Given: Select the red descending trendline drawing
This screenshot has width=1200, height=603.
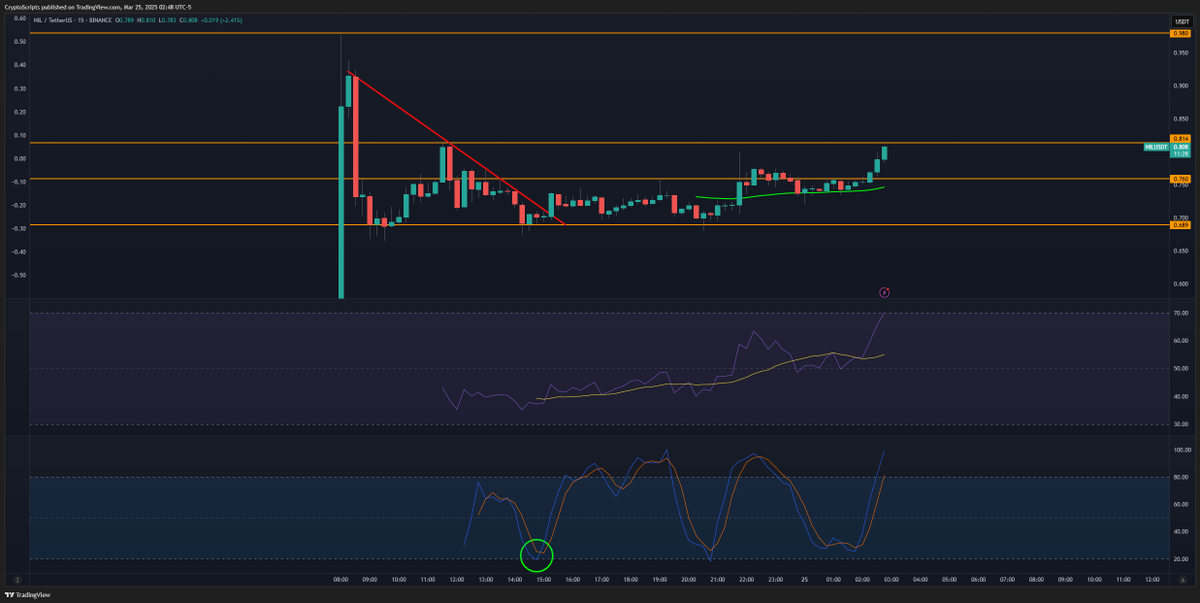Looking at the screenshot, I should [455, 147].
